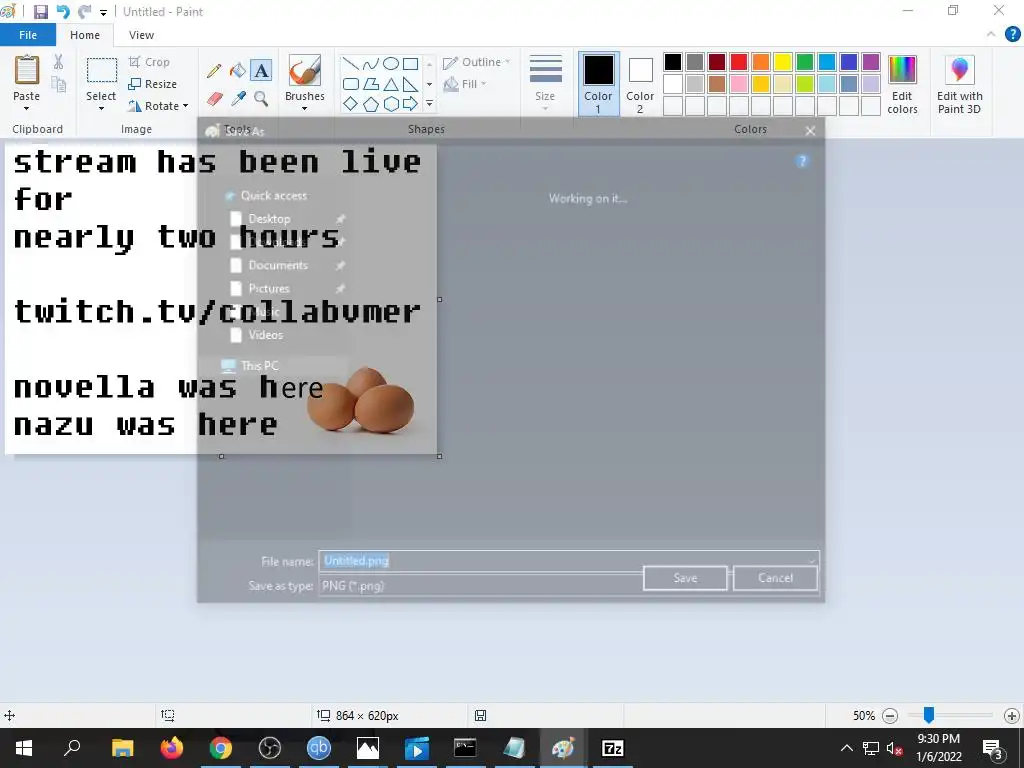Image resolution: width=1024 pixels, height=768 pixels.
Task: Click Cancel in the Save As dialog
Action: 775,578
